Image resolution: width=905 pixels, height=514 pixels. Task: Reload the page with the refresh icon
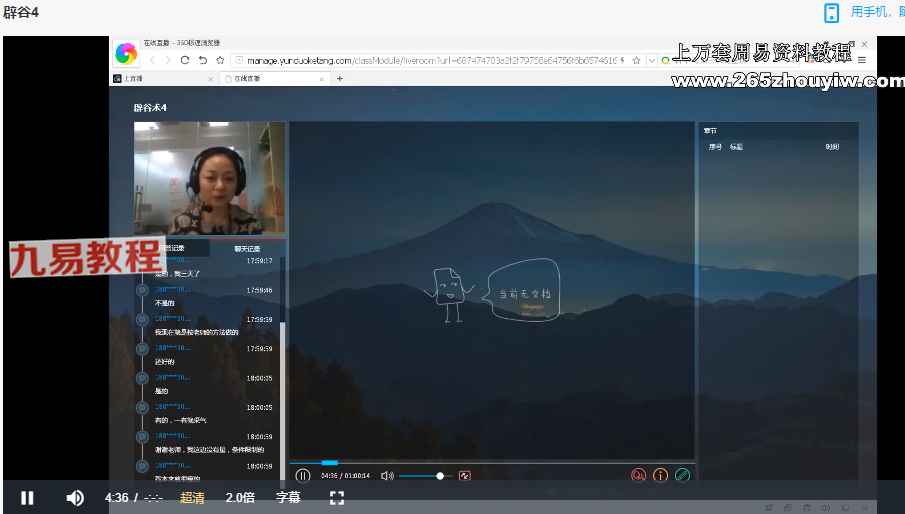[x=185, y=60]
